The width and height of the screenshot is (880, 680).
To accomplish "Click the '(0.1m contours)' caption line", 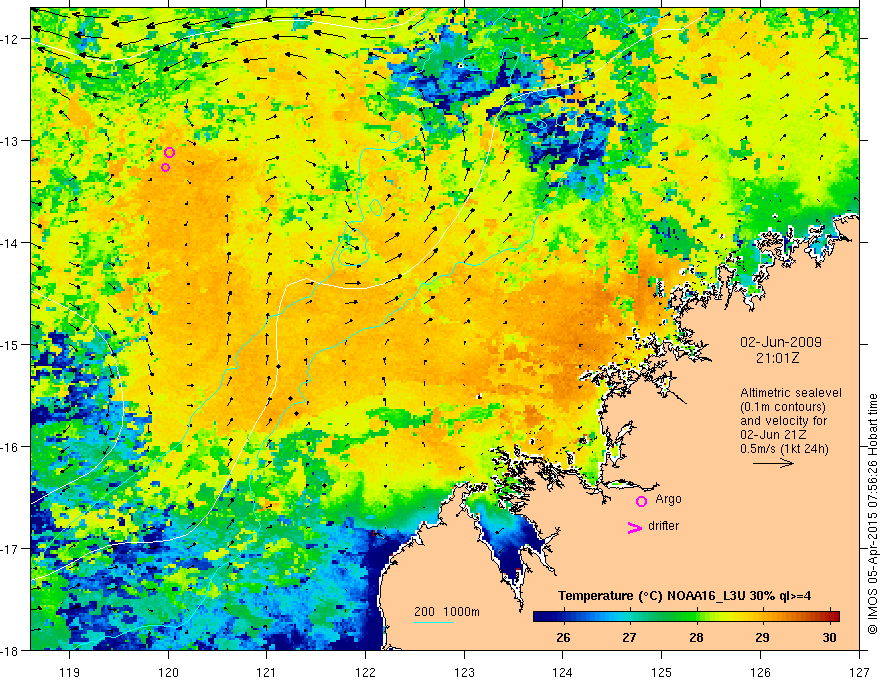I will (783, 407).
